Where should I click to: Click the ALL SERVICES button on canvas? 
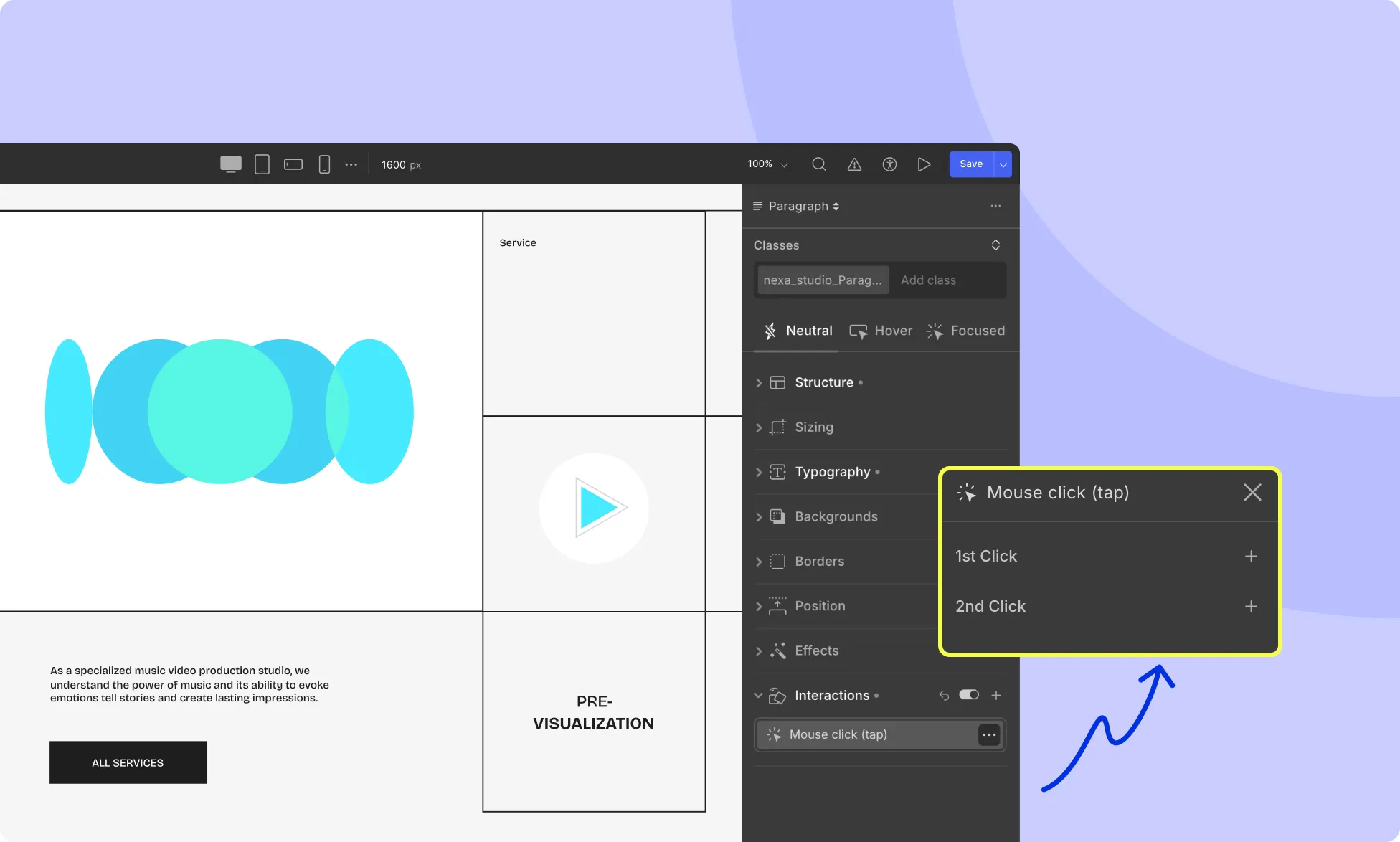click(128, 762)
